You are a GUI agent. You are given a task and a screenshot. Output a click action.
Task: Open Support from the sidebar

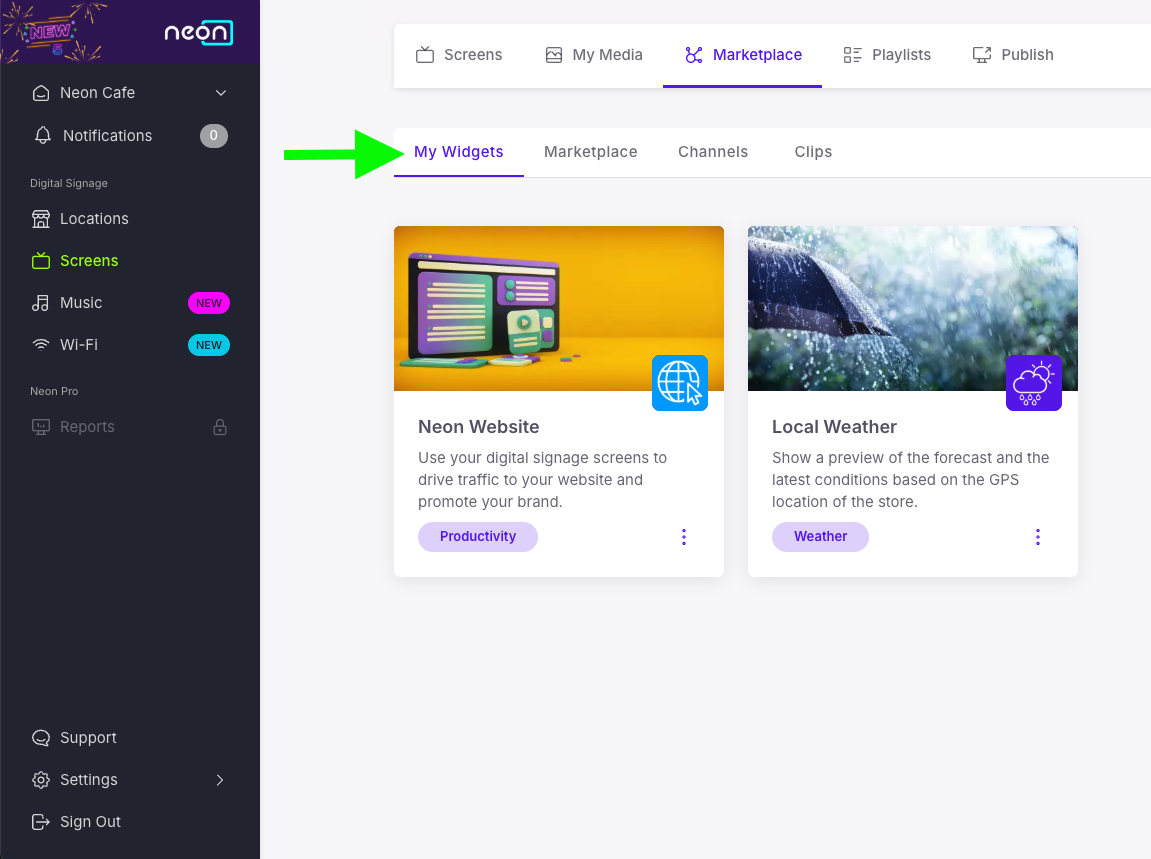tap(88, 738)
